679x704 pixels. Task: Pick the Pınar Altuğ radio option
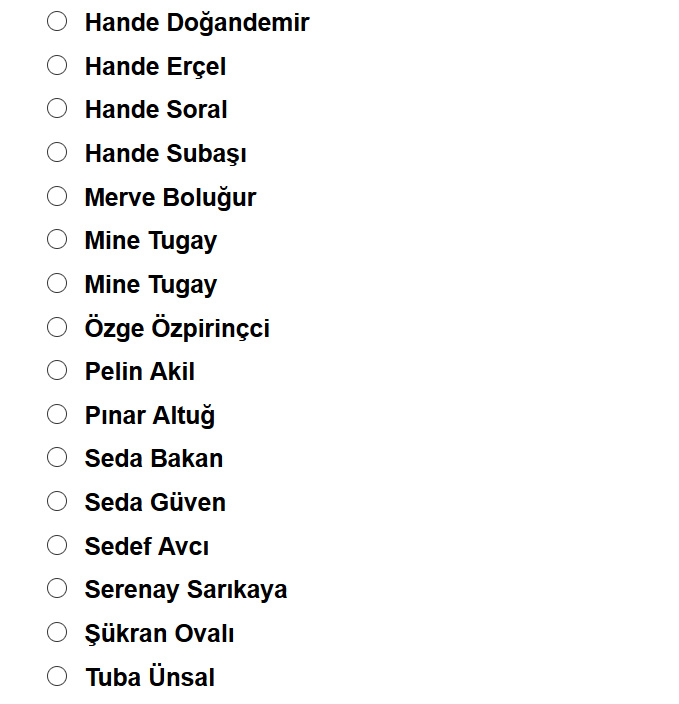click(57, 415)
